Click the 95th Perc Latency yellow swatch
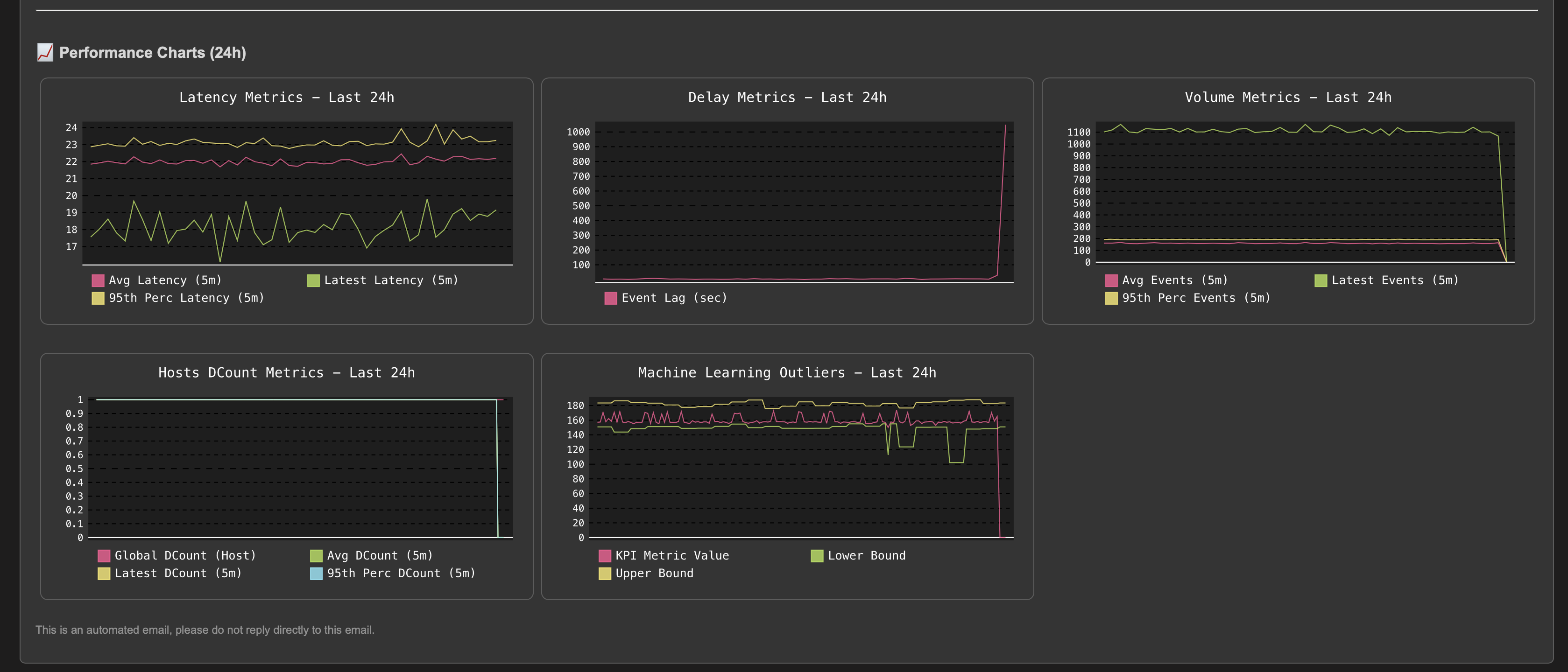The image size is (1568, 672). tap(98, 298)
